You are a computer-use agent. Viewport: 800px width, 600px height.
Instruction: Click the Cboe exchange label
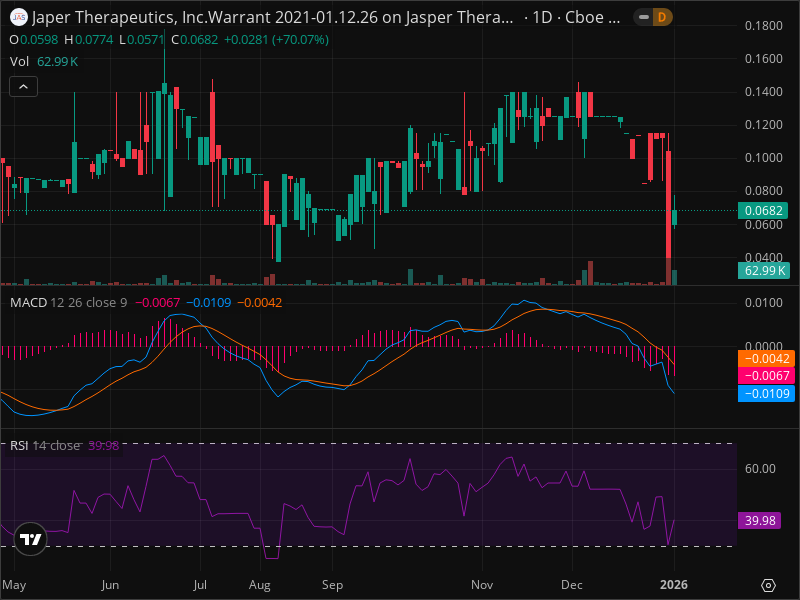coord(593,17)
